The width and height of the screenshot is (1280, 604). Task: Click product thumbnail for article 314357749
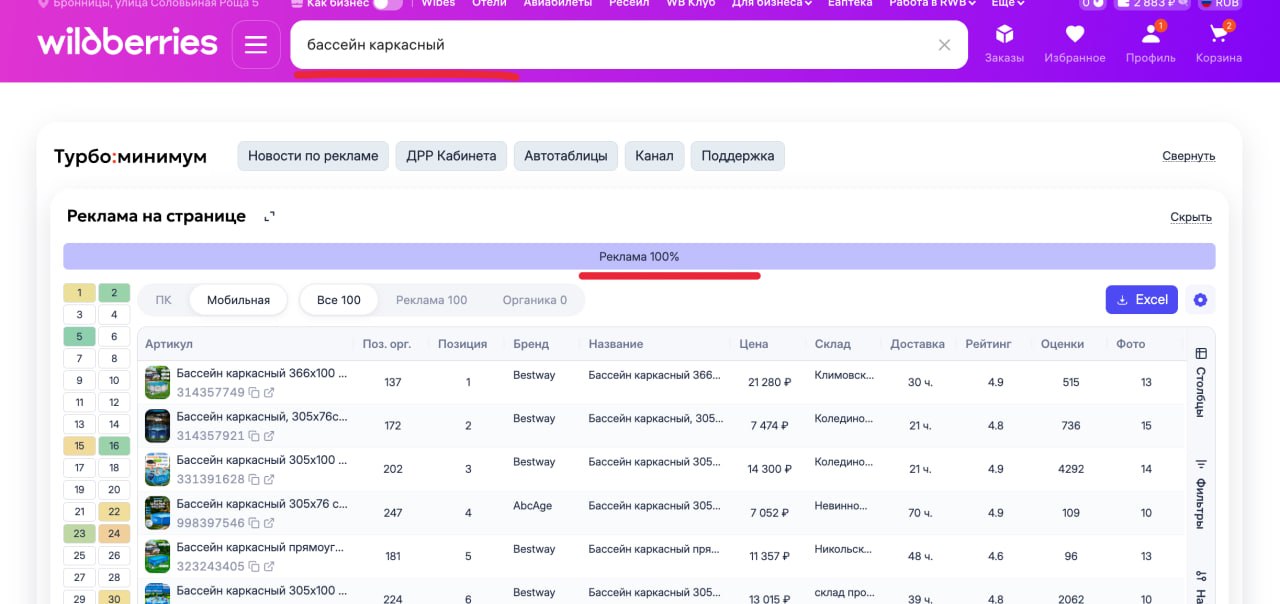point(158,382)
